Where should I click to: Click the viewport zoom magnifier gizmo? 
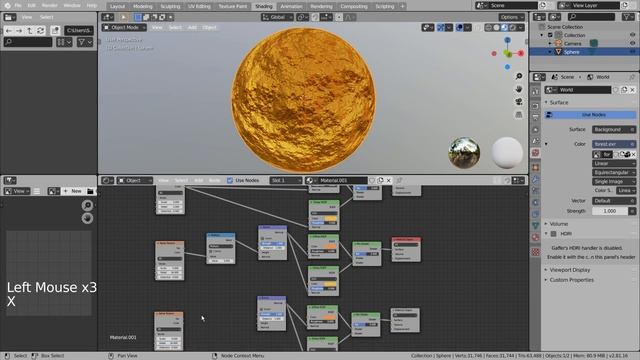point(519,76)
